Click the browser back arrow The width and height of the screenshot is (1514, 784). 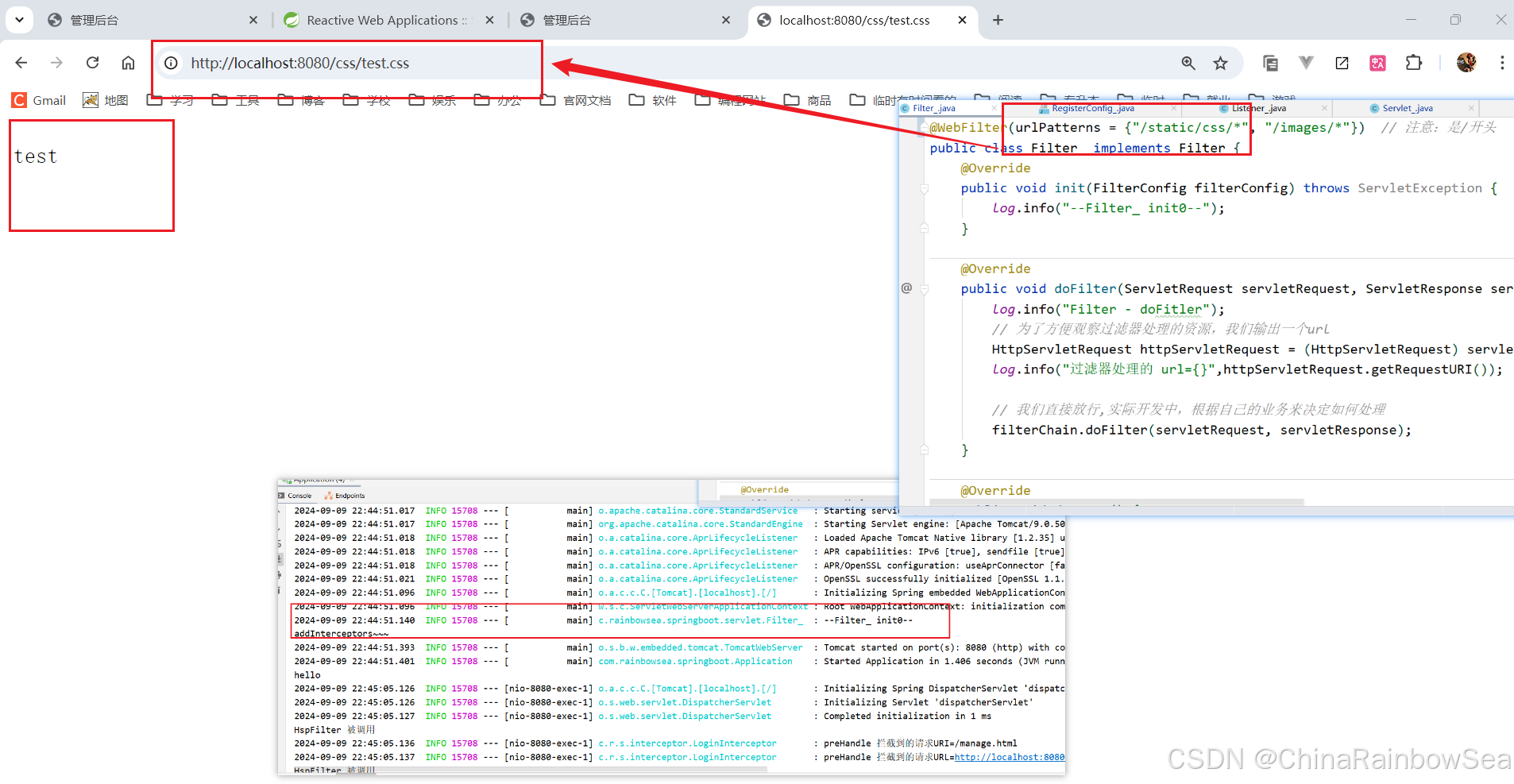[21, 63]
